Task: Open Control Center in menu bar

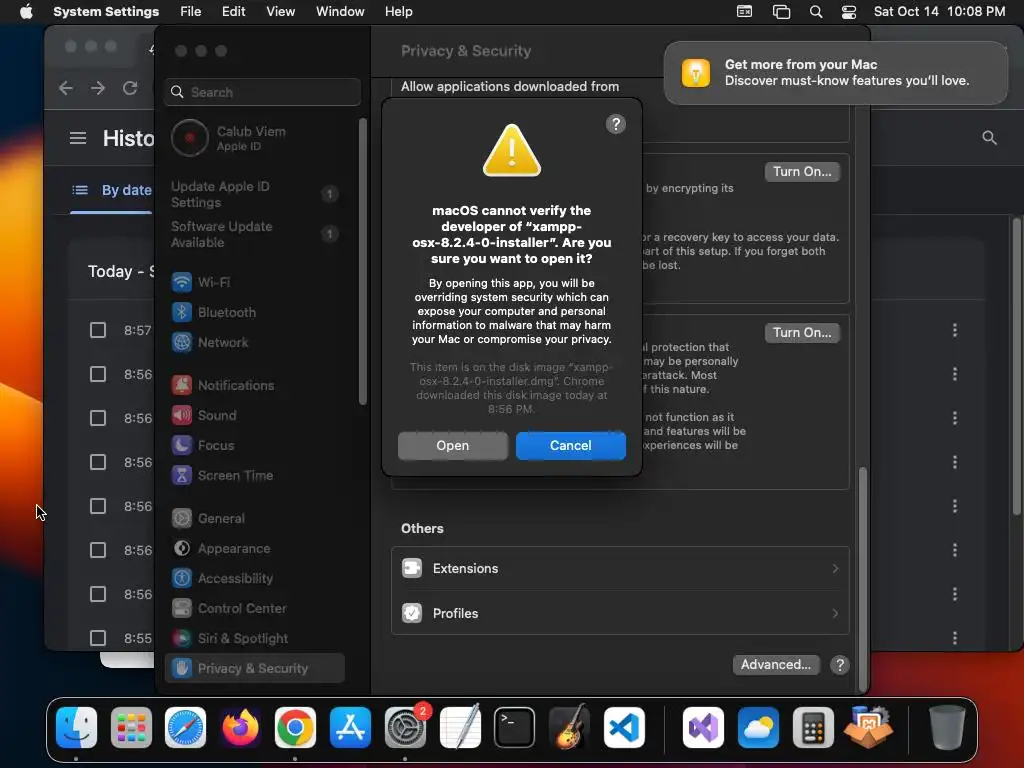Action: click(x=848, y=11)
